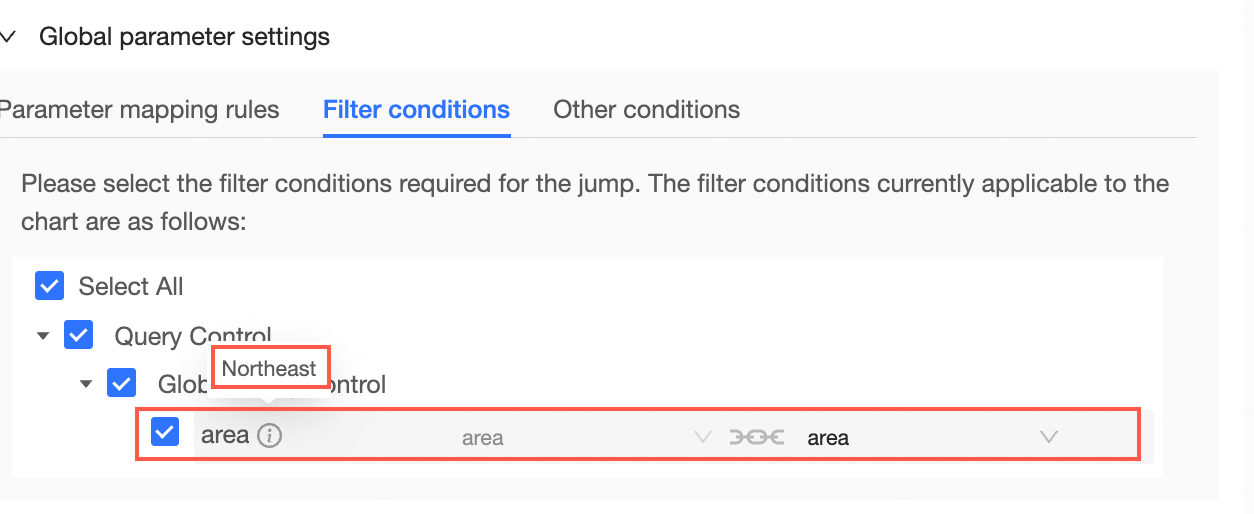1254x514 pixels.
Task: Select the Filter conditions tab
Action: click(x=416, y=110)
